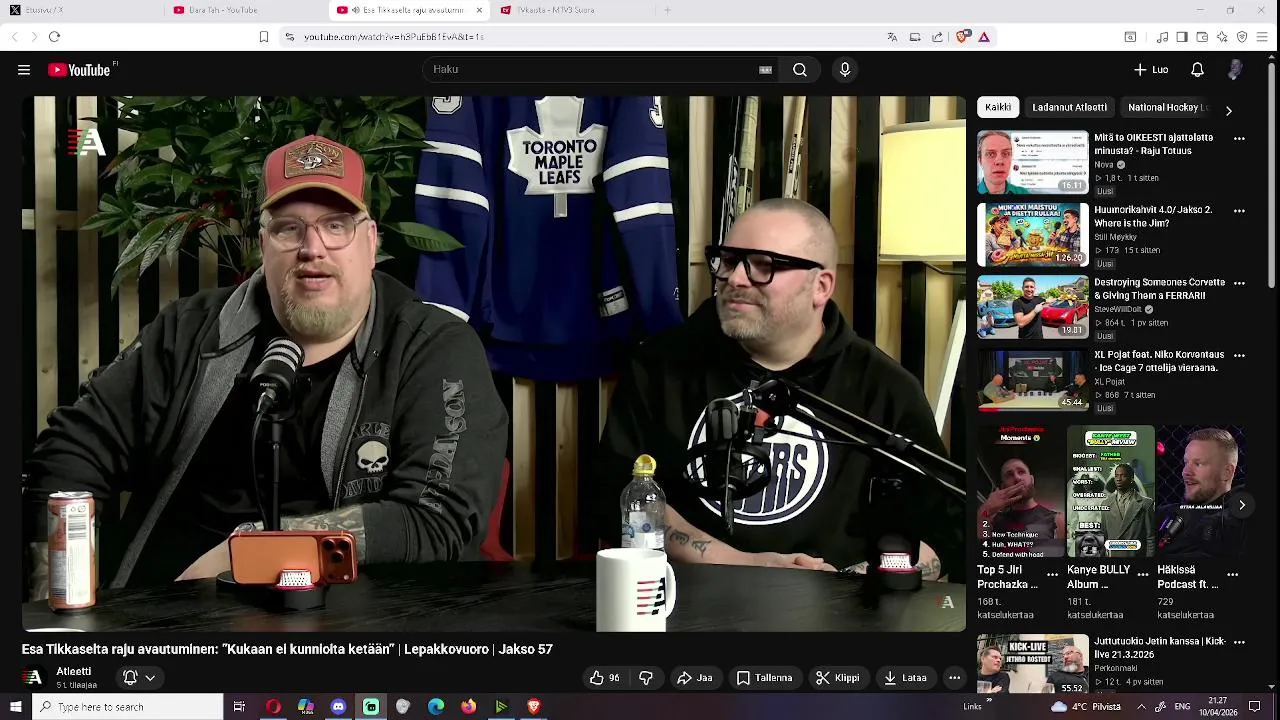This screenshot has height=720, width=1280.
Task: Bookmark this page in address bar
Action: click(263, 37)
